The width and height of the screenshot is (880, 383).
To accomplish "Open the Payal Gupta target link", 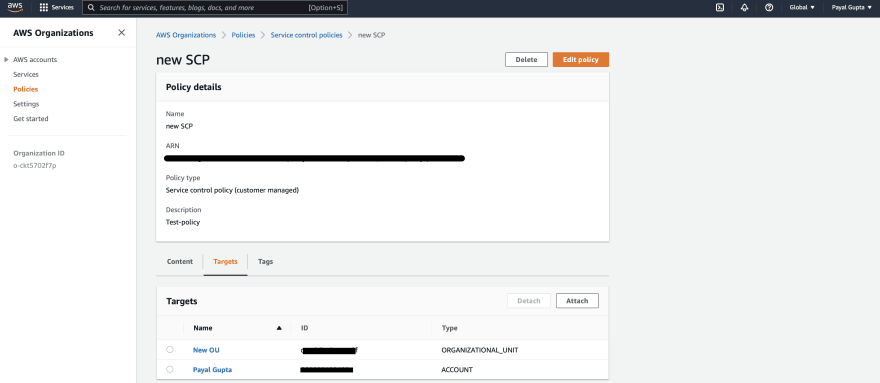I will (212, 370).
